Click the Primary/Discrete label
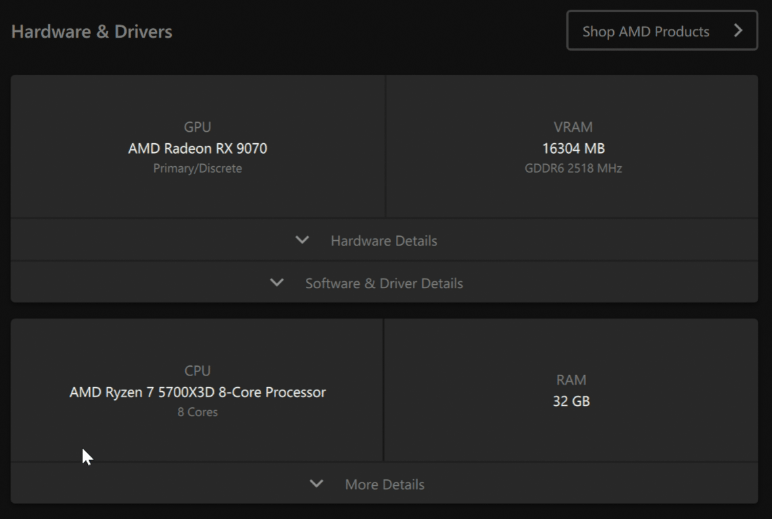 [197, 168]
